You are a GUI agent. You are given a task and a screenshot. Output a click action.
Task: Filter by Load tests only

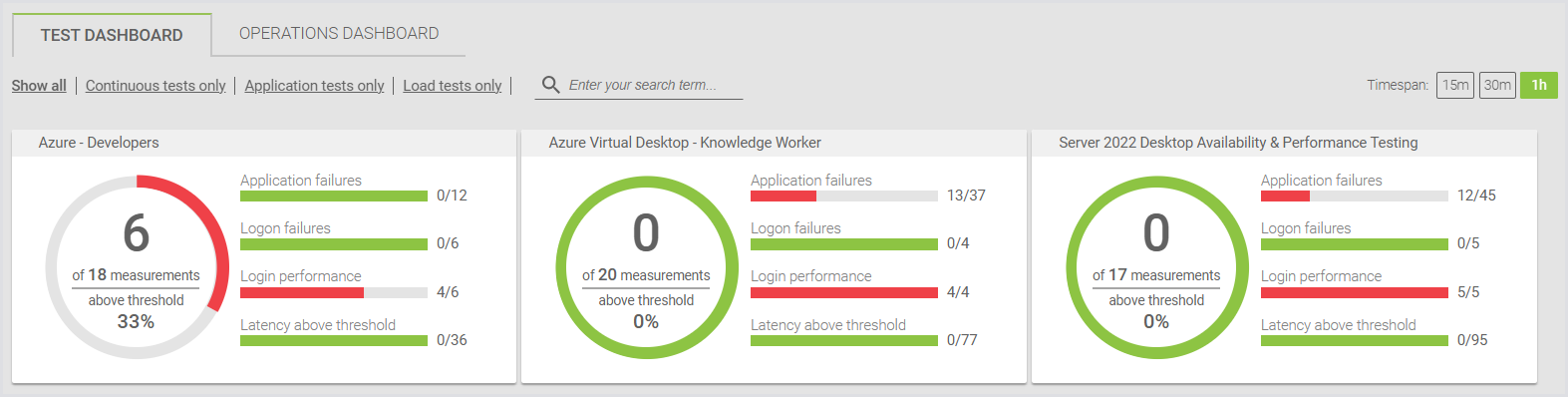pos(453,86)
